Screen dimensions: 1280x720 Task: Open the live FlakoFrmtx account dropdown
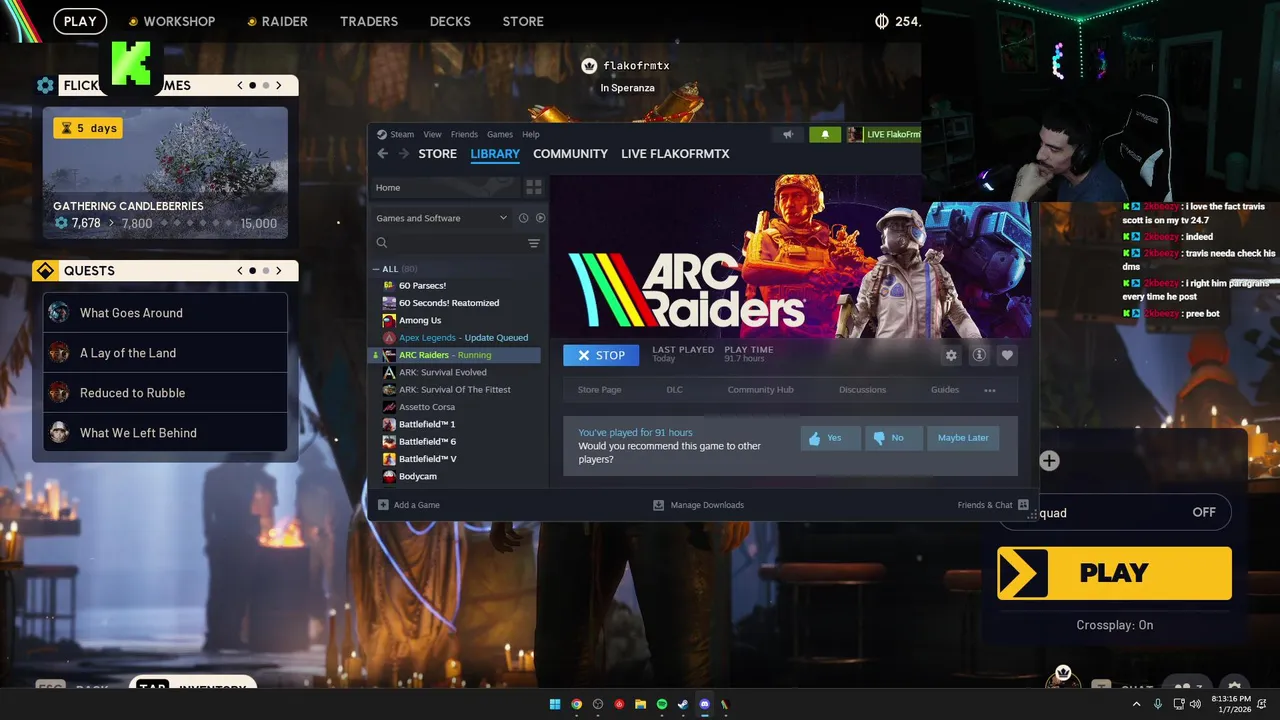(x=884, y=134)
